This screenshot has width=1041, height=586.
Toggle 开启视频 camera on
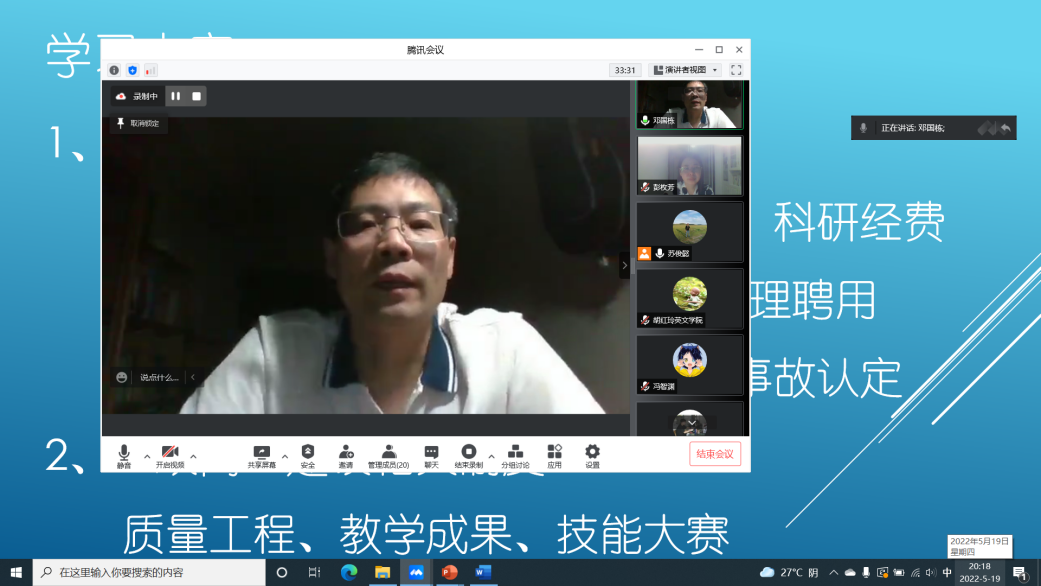click(170, 455)
